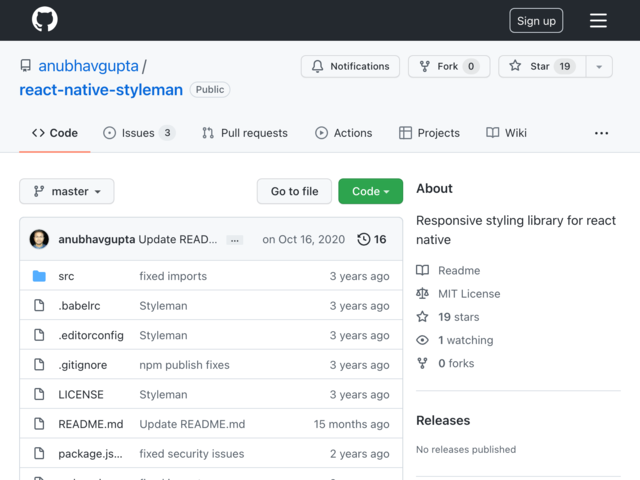Viewport: 640px width, 480px height.
Task: Click the Go to file button
Action: (x=294, y=191)
